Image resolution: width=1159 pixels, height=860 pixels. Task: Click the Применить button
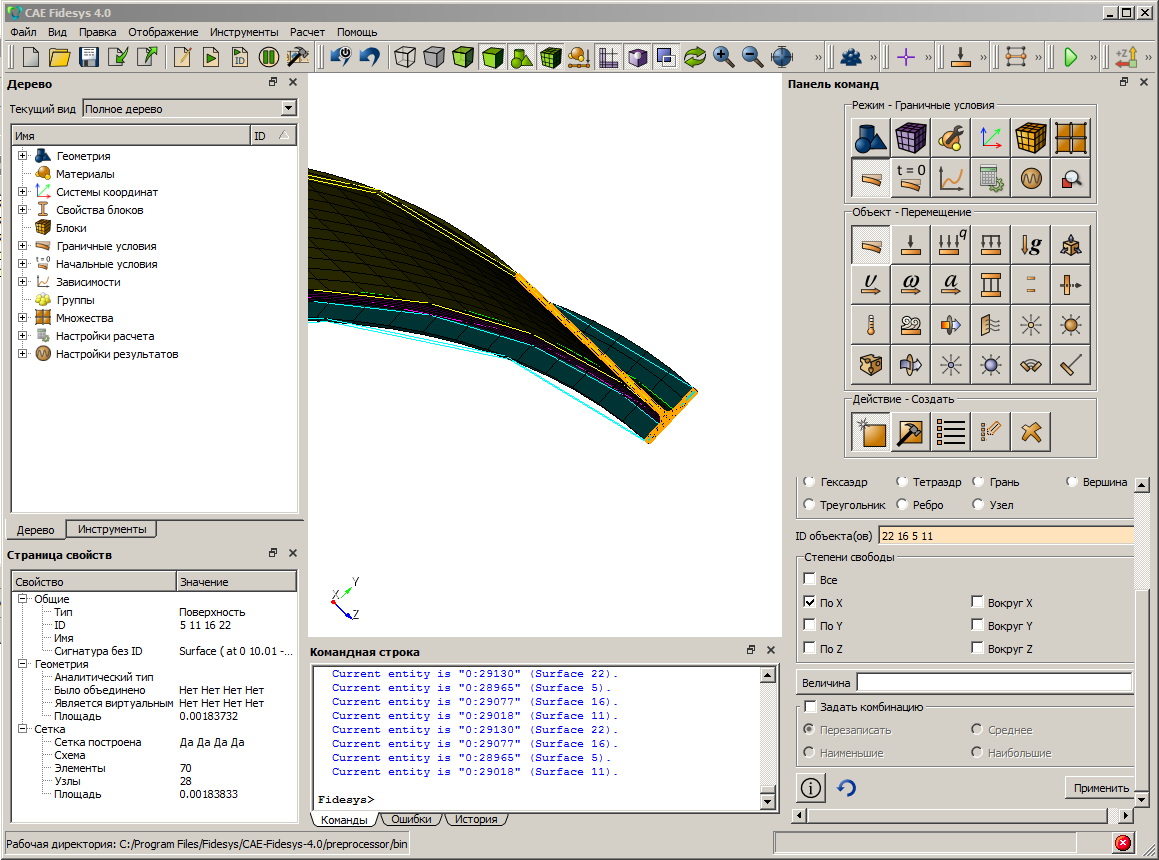(x=1101, y=788)
